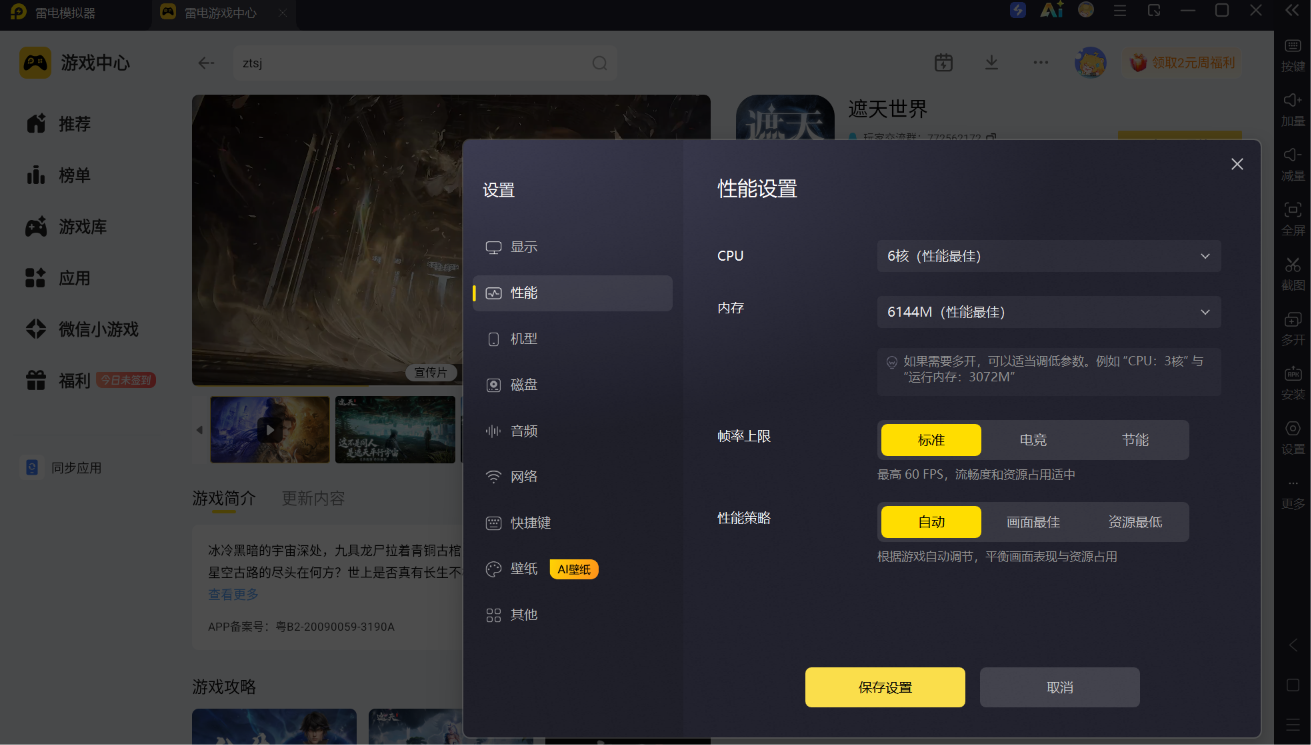This screenshot has height=745, width=1311.
Task: Tap the Android recent-apps lines icon
Action: [1293, 724]
